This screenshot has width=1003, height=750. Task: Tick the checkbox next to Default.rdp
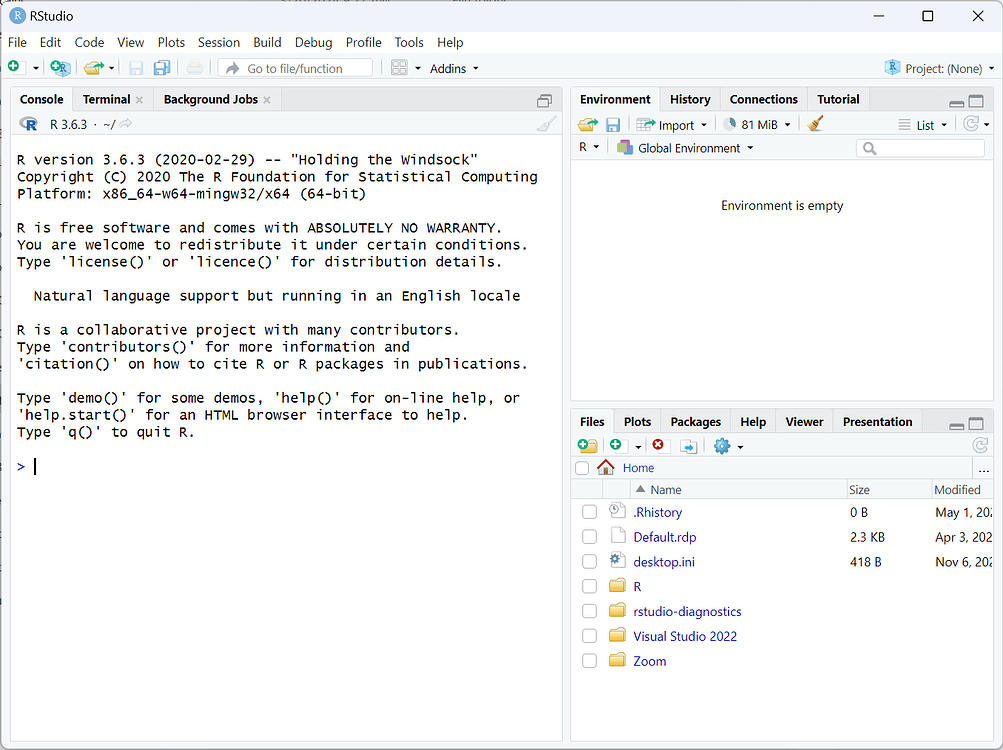tap(589, 537)
